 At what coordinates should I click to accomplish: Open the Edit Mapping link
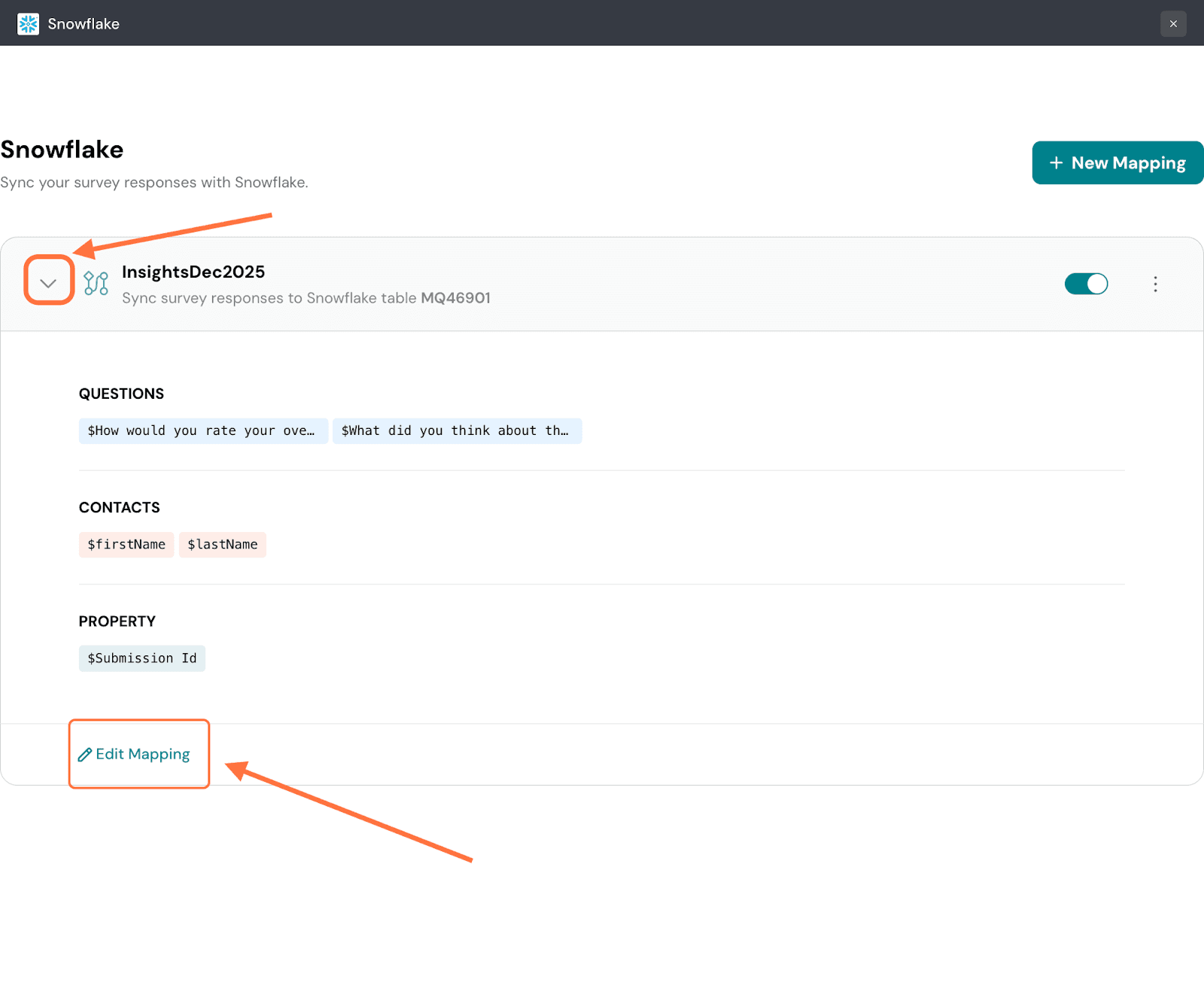point(143,754)
